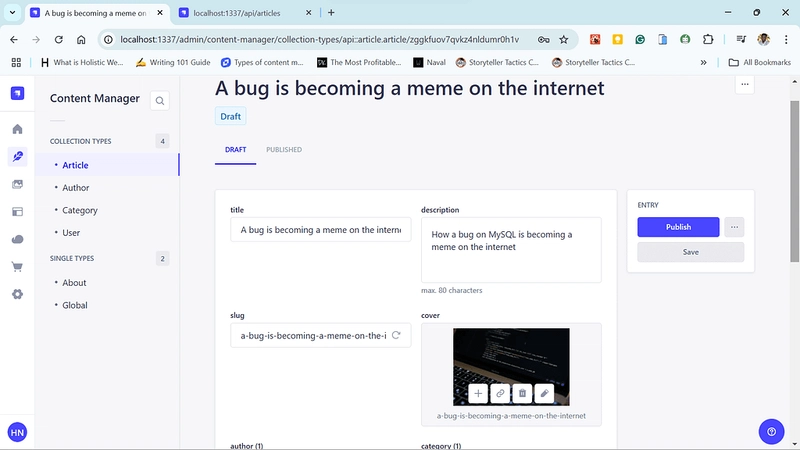Copy cover image link icon
800x450 pixels.
click(500, 393)
